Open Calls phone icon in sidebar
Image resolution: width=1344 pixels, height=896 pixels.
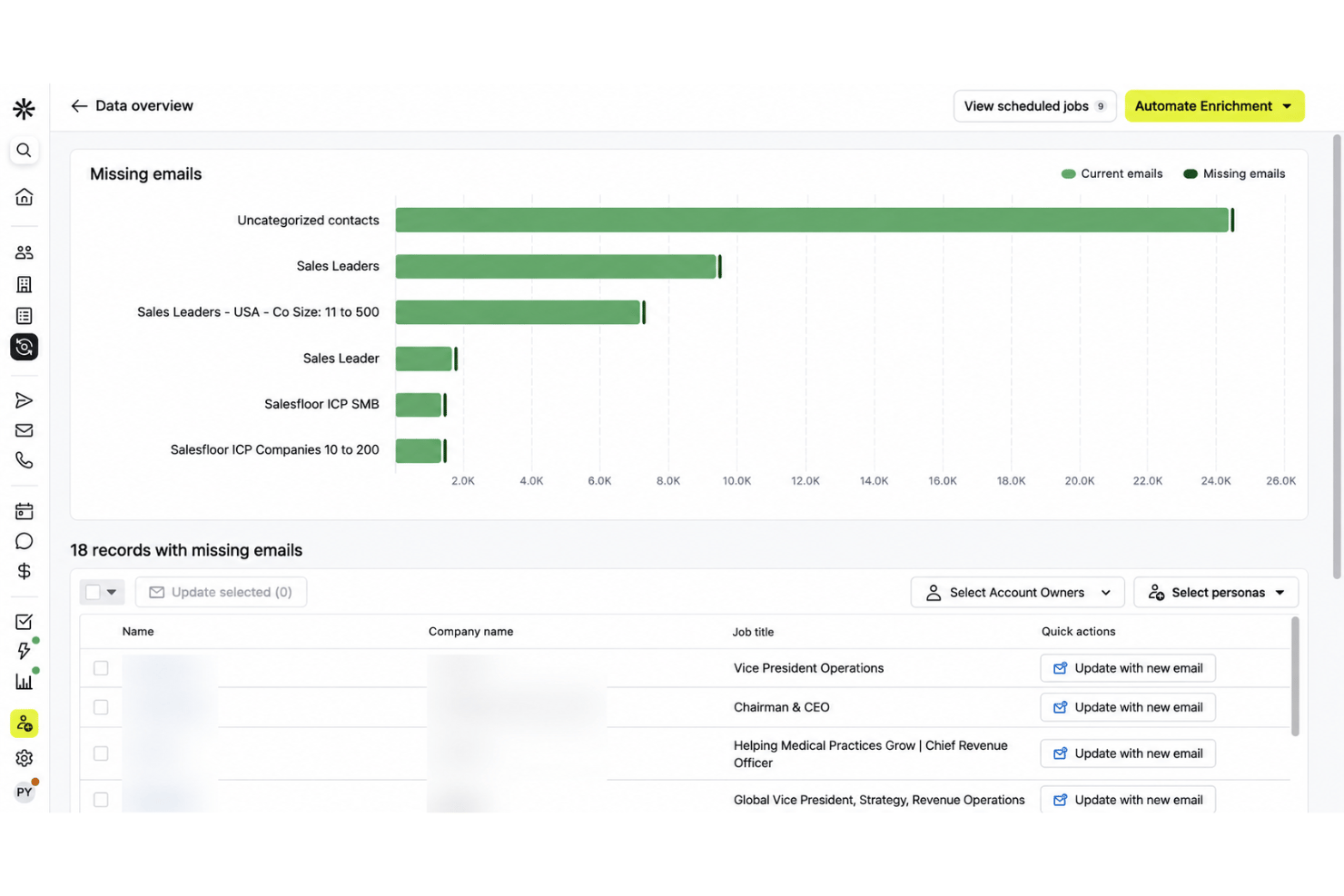click(24, 460)
